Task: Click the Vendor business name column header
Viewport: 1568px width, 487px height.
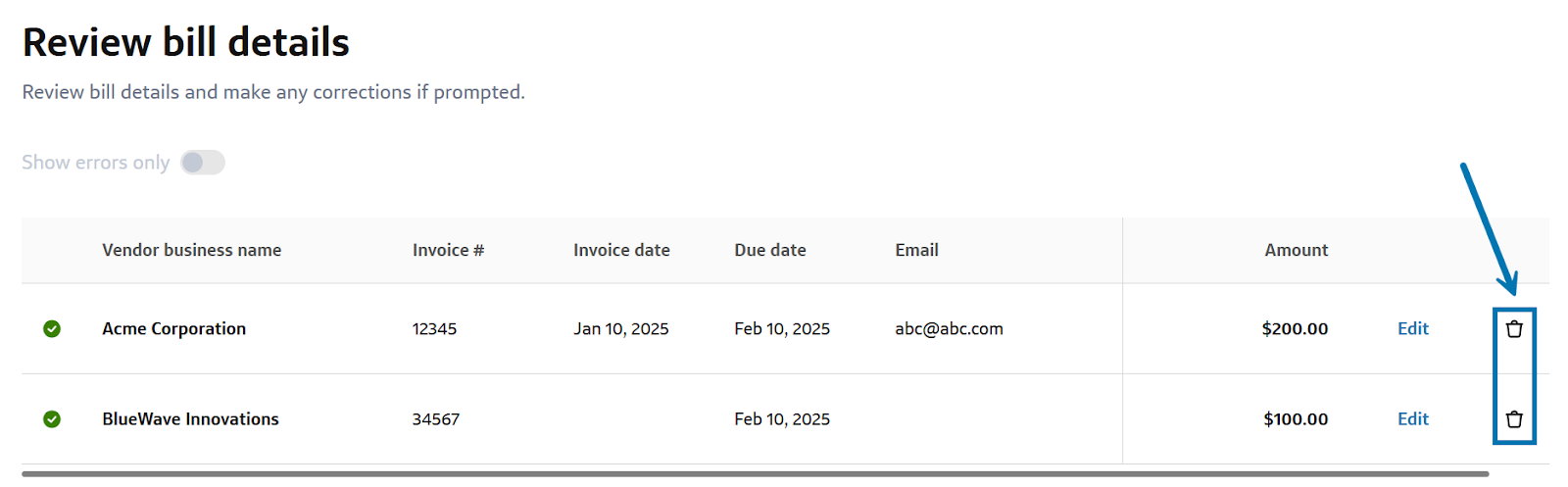Action: click(191, 250)
